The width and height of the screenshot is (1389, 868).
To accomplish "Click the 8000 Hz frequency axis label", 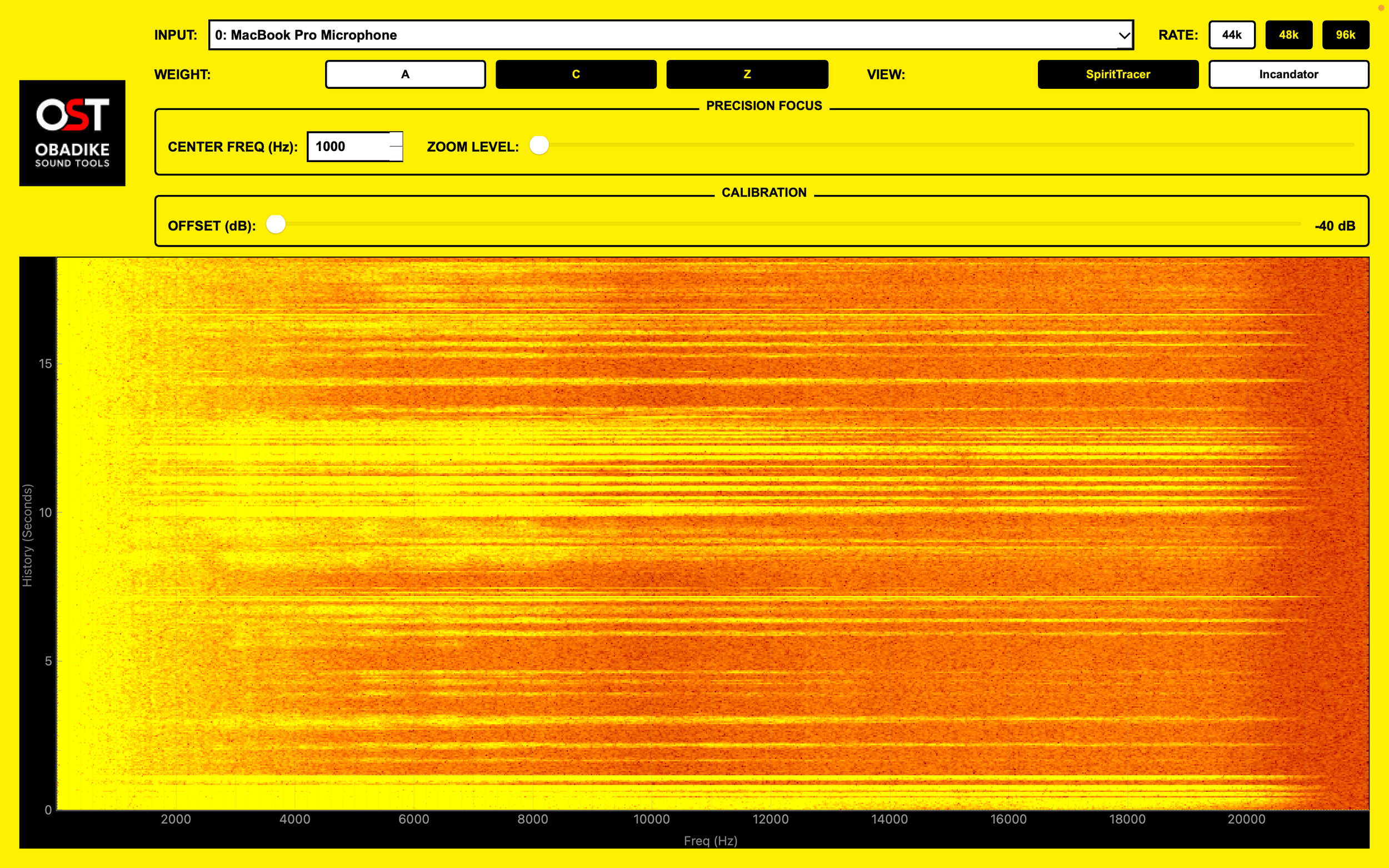I will coord(532,819).
